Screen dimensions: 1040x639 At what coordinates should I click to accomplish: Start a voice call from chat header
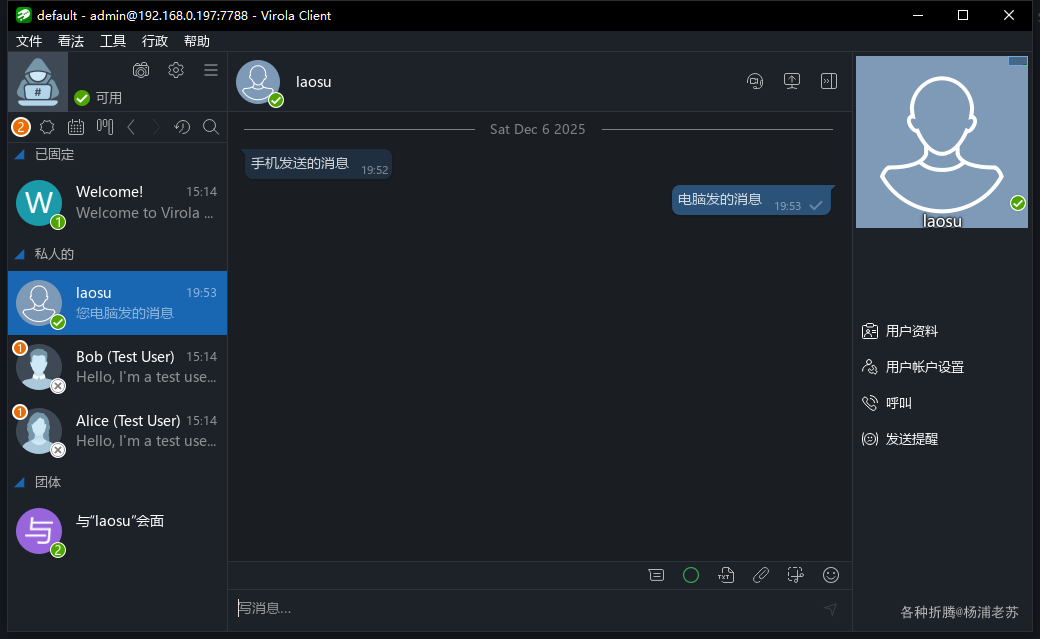(755, 82)
